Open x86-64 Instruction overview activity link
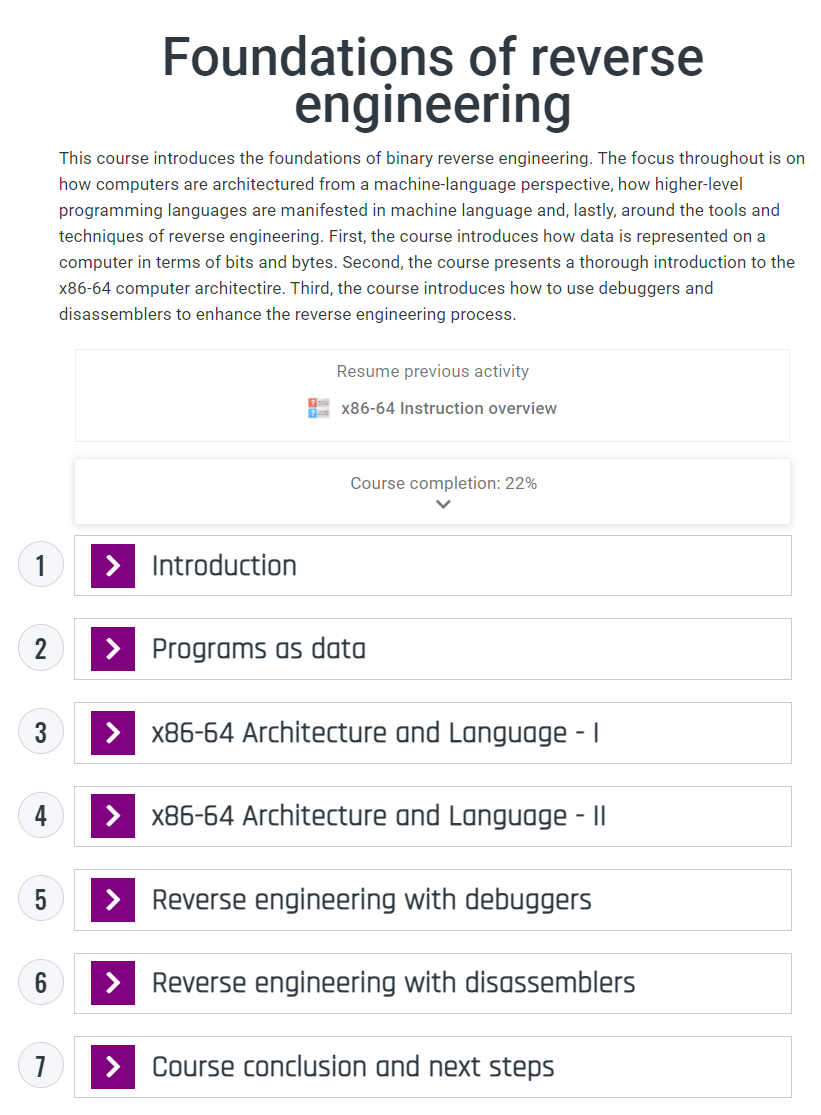Viewport: 821px width, 1115px height. point(449,408)
